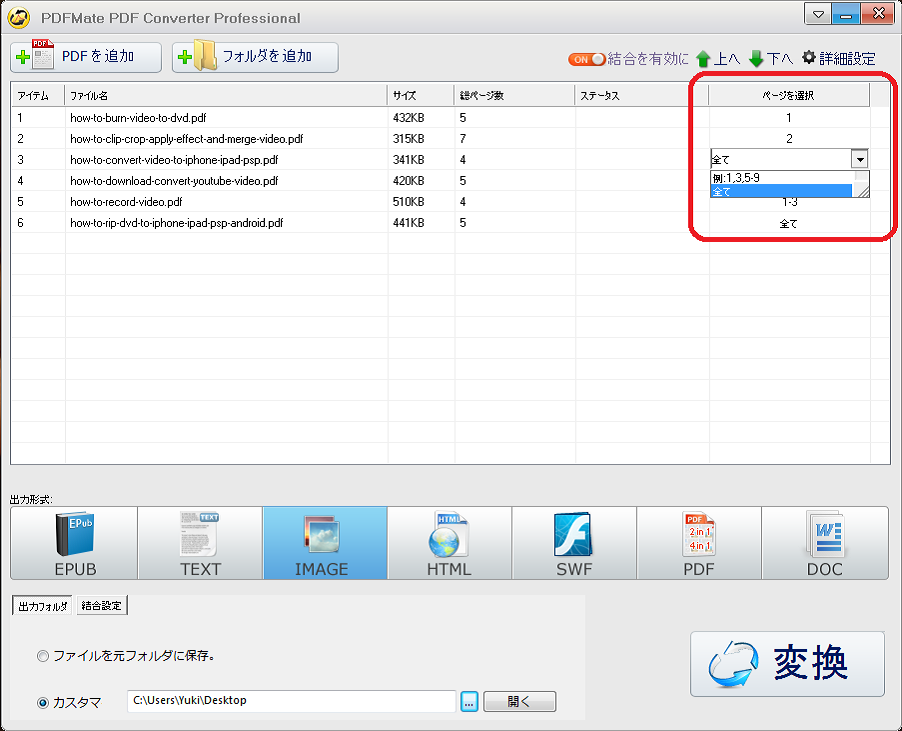Move item up with 上へ arrow

pos(718,59)
